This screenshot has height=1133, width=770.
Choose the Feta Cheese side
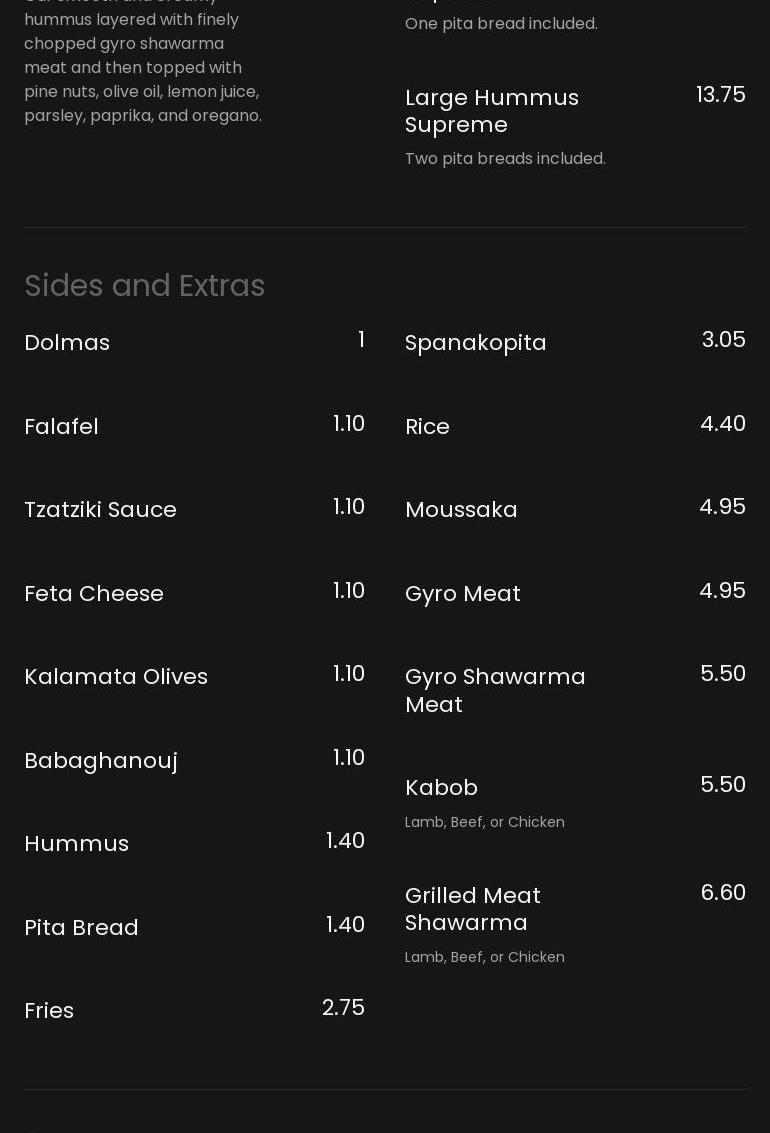(x=94, y=593)
